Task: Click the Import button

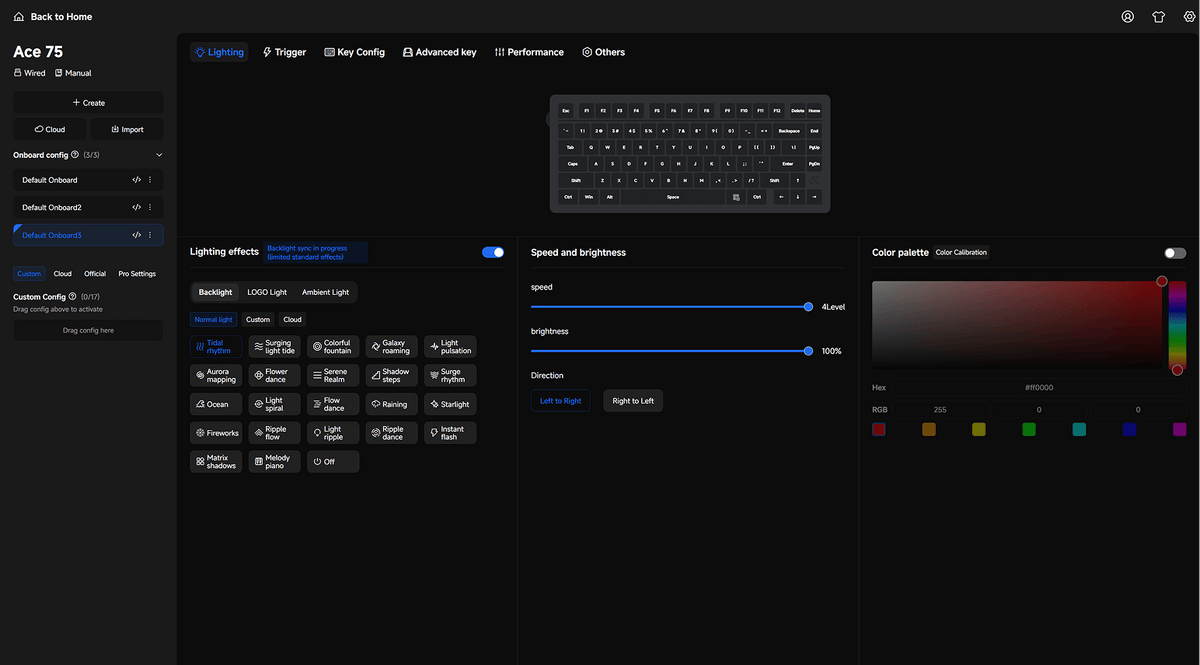Action: pos(127,129)
